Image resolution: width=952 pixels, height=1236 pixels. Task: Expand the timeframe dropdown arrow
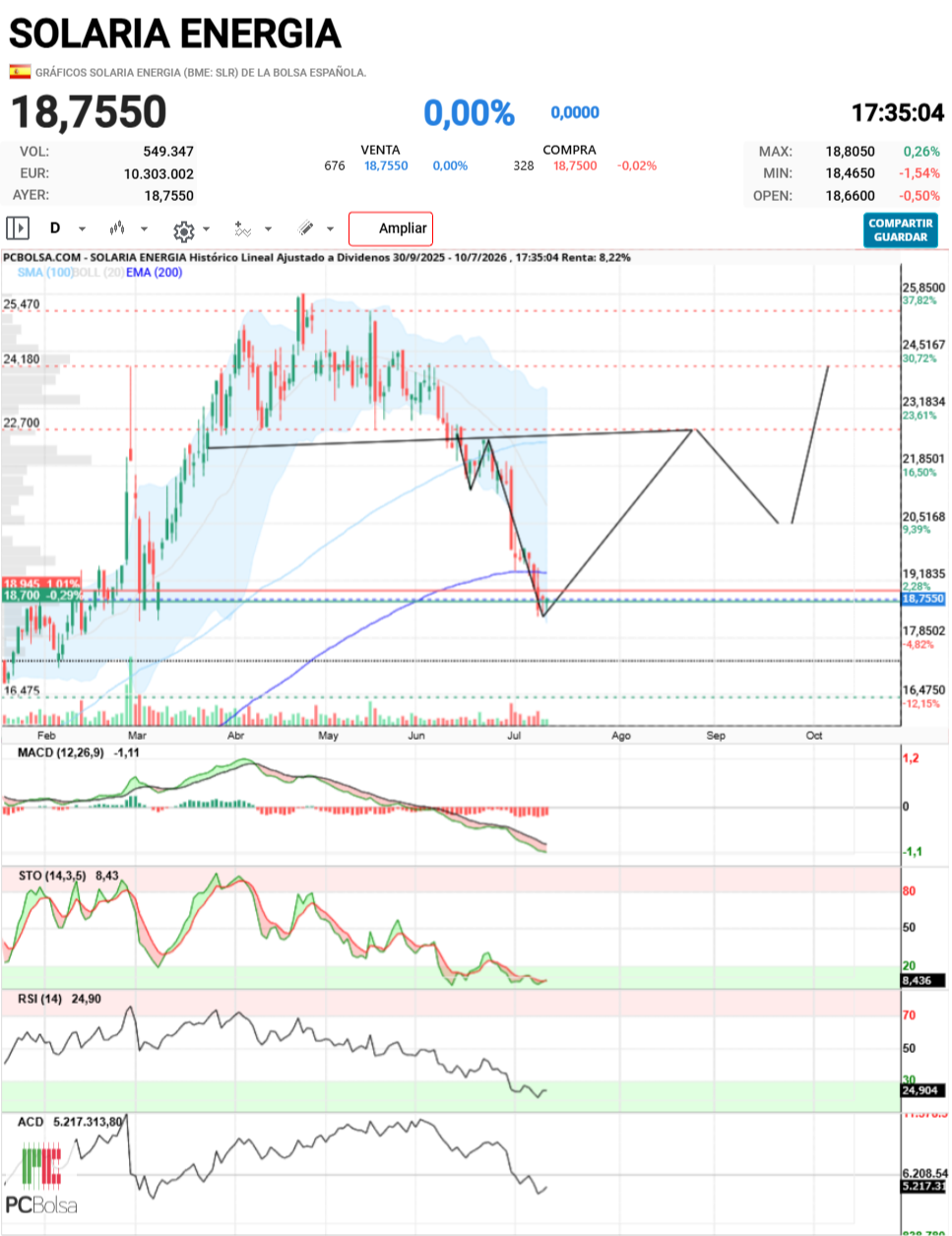coord(82,229)
